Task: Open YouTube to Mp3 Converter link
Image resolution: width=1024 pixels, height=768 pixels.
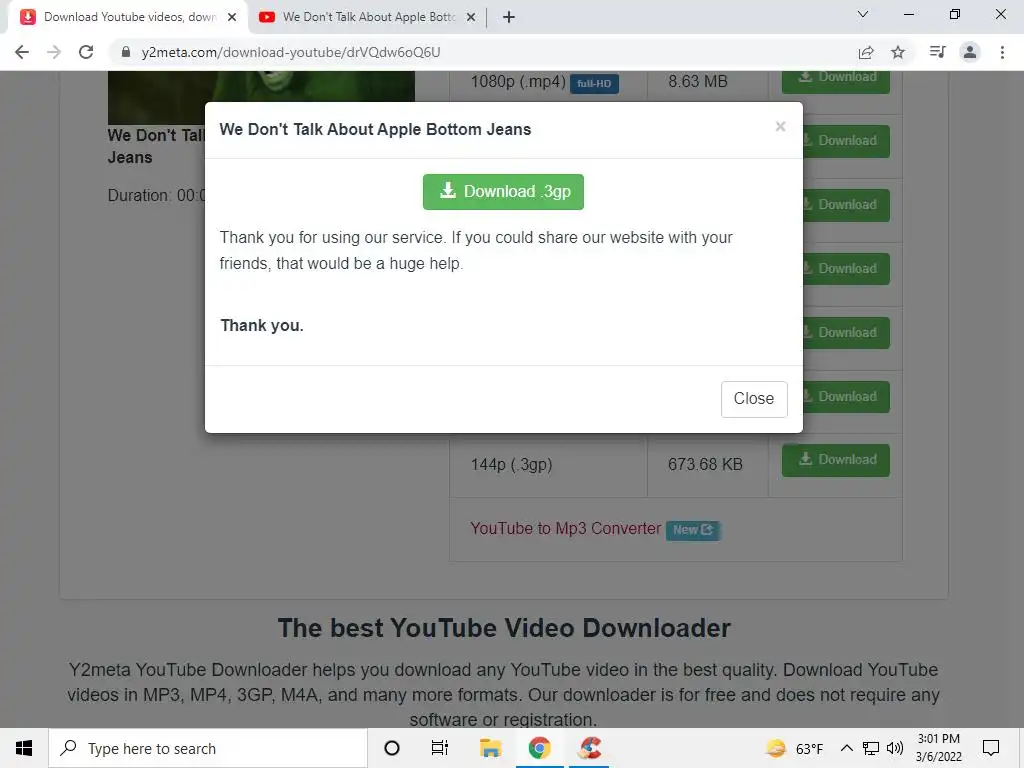Action: pos(566,528)
